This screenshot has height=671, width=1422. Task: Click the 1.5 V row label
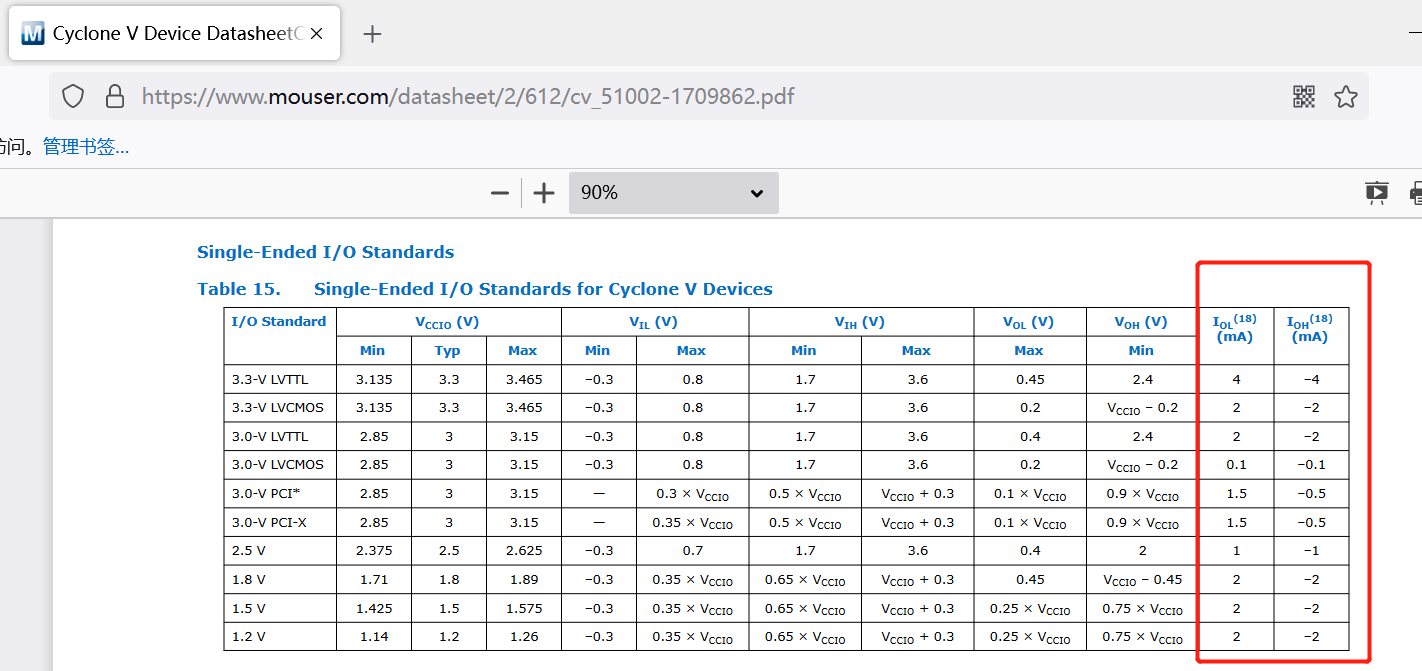[x=248, y=608]
